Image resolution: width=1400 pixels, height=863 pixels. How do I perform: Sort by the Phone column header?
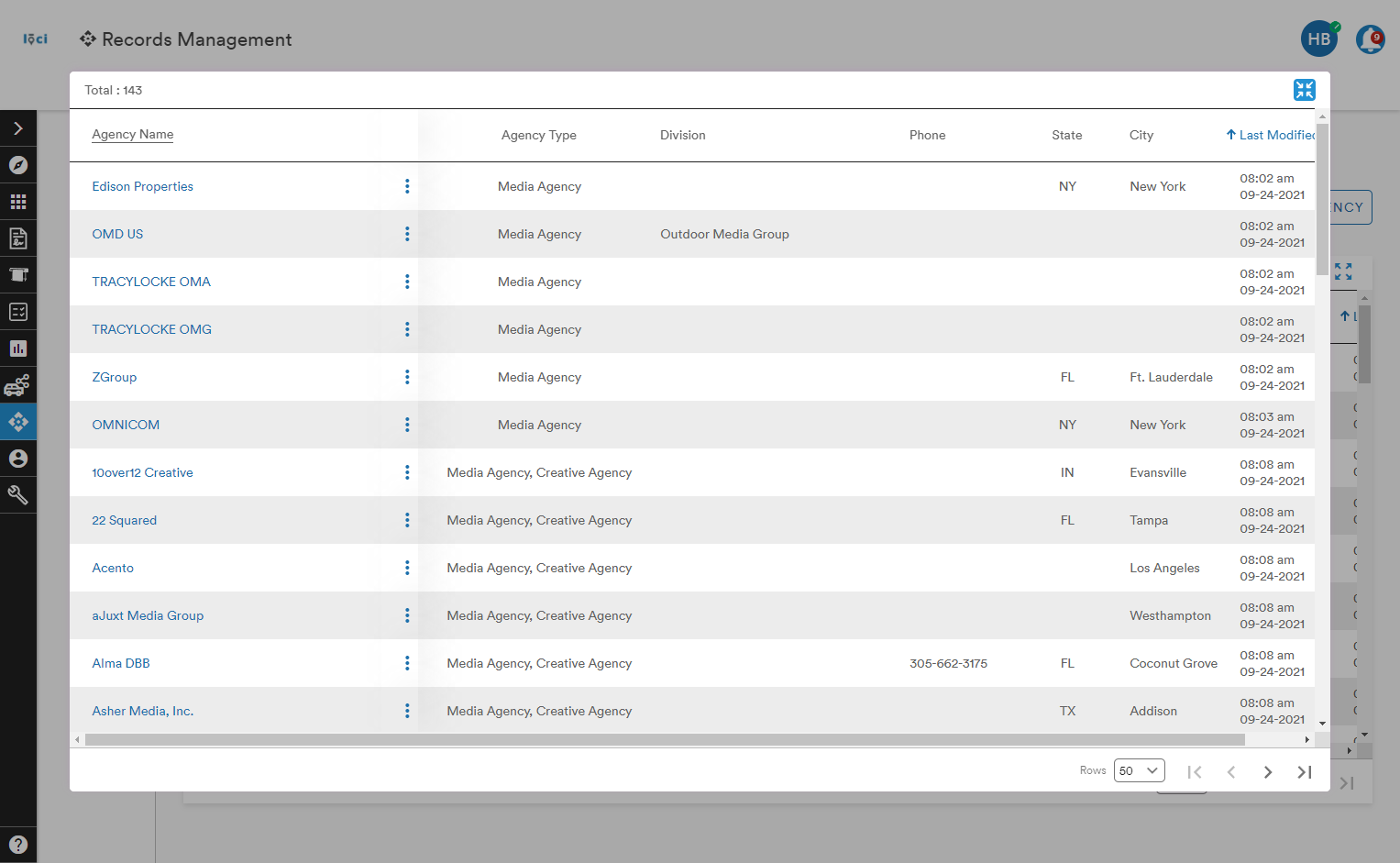point(927,135)
